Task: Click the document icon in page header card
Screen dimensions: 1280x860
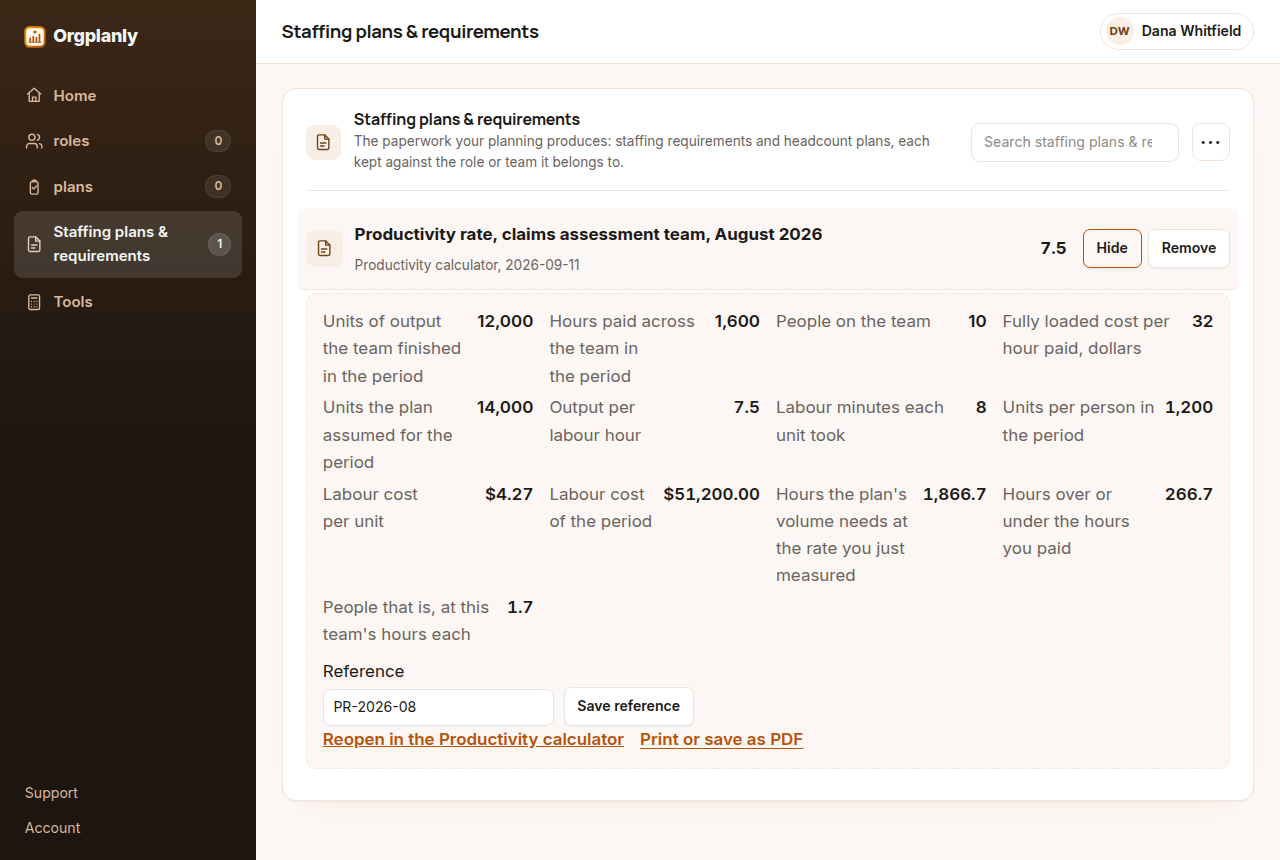Action: tap(324, 142)
